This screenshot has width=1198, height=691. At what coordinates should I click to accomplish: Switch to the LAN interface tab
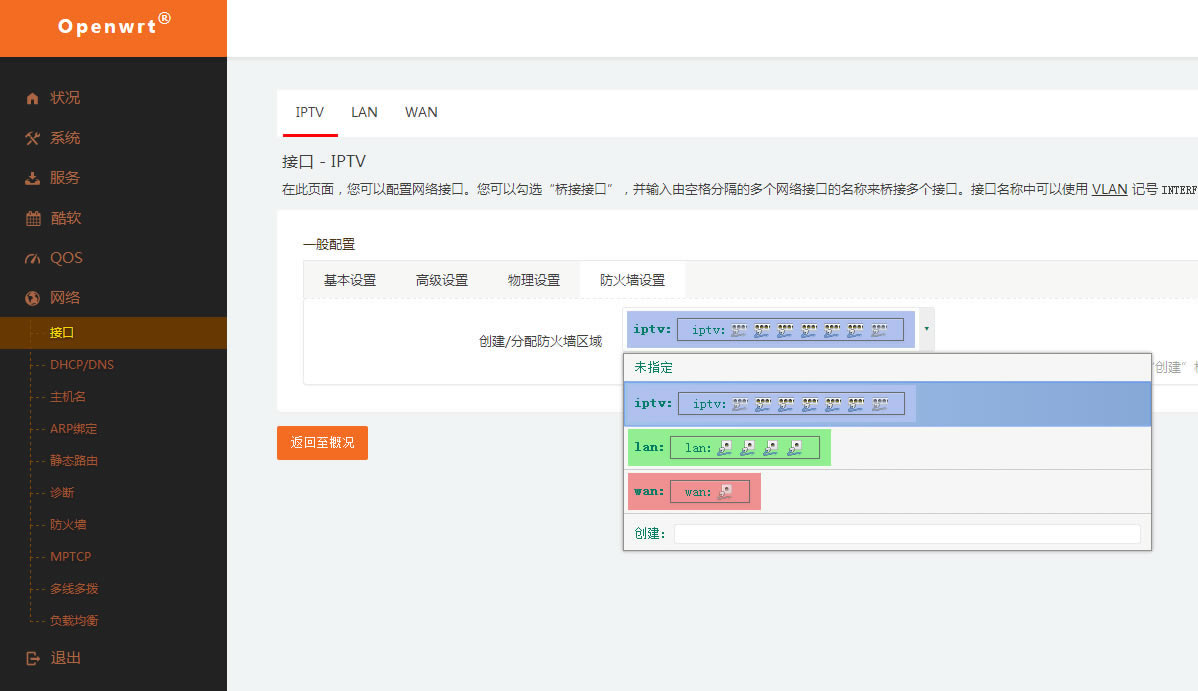[x=364, y=112]
